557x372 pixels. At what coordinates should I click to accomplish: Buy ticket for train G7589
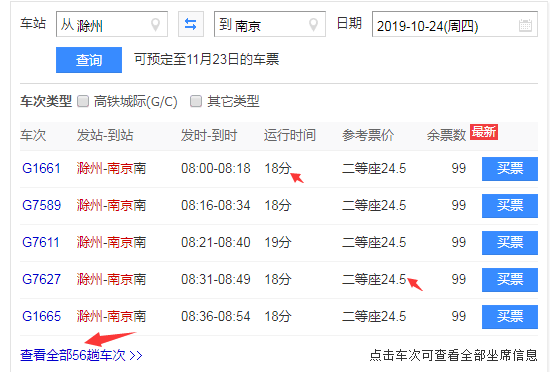tap(510, 206)
